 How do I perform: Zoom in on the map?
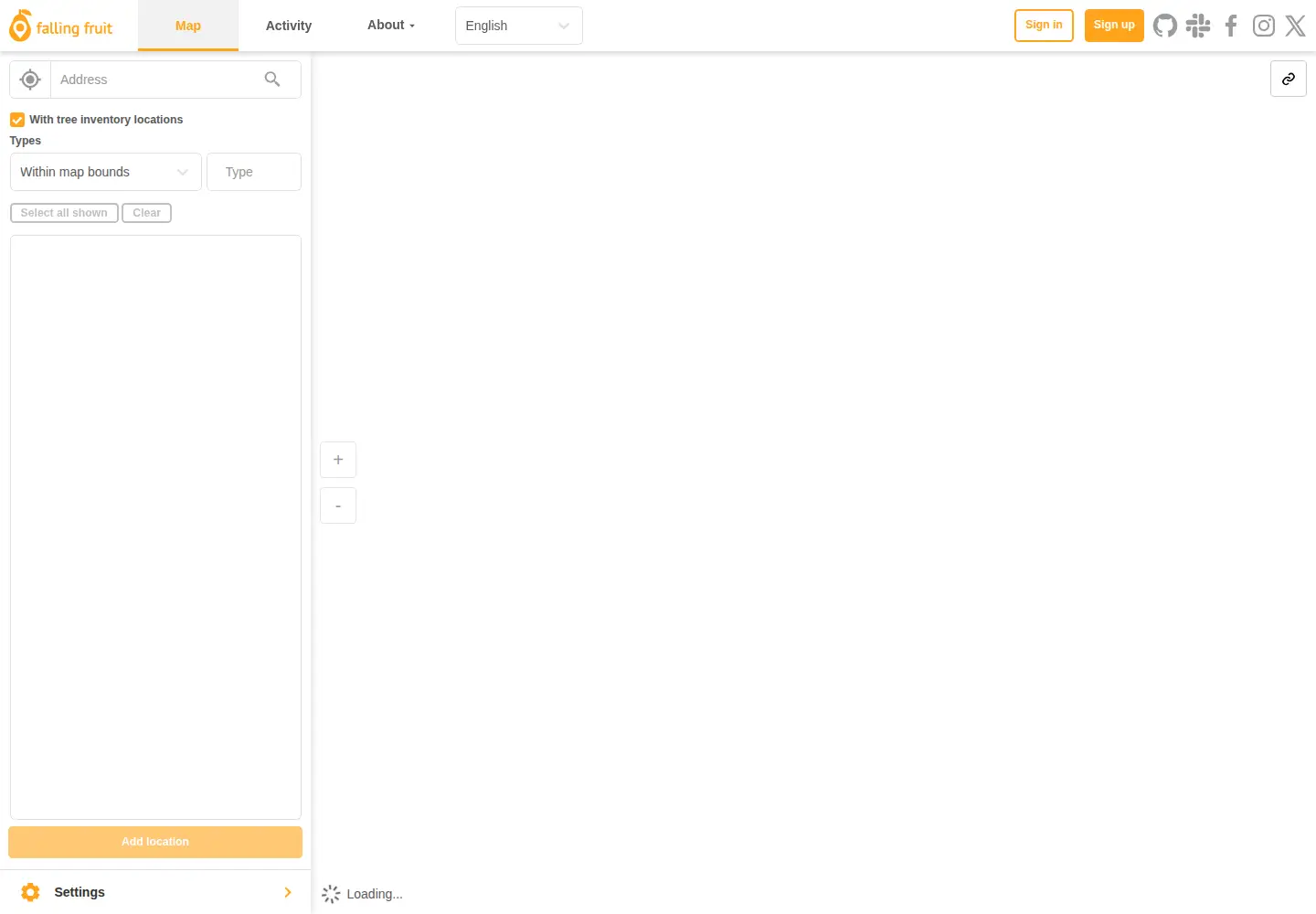tap(338, 460)
